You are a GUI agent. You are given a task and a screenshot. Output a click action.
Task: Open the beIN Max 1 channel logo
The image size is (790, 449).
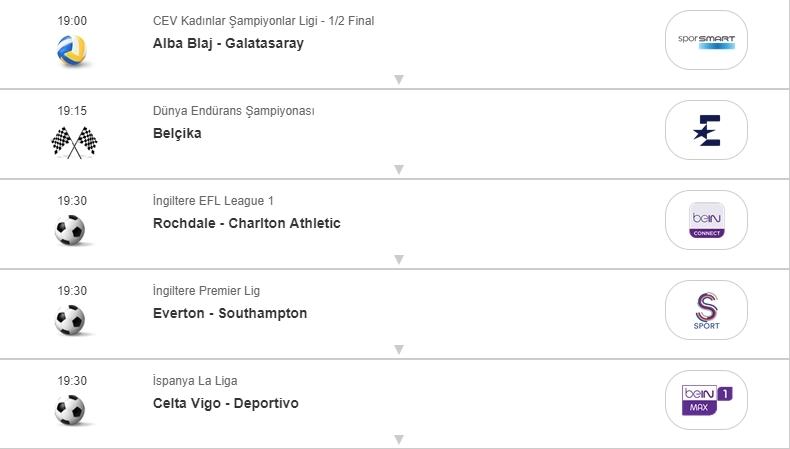(x=706, y=400)
